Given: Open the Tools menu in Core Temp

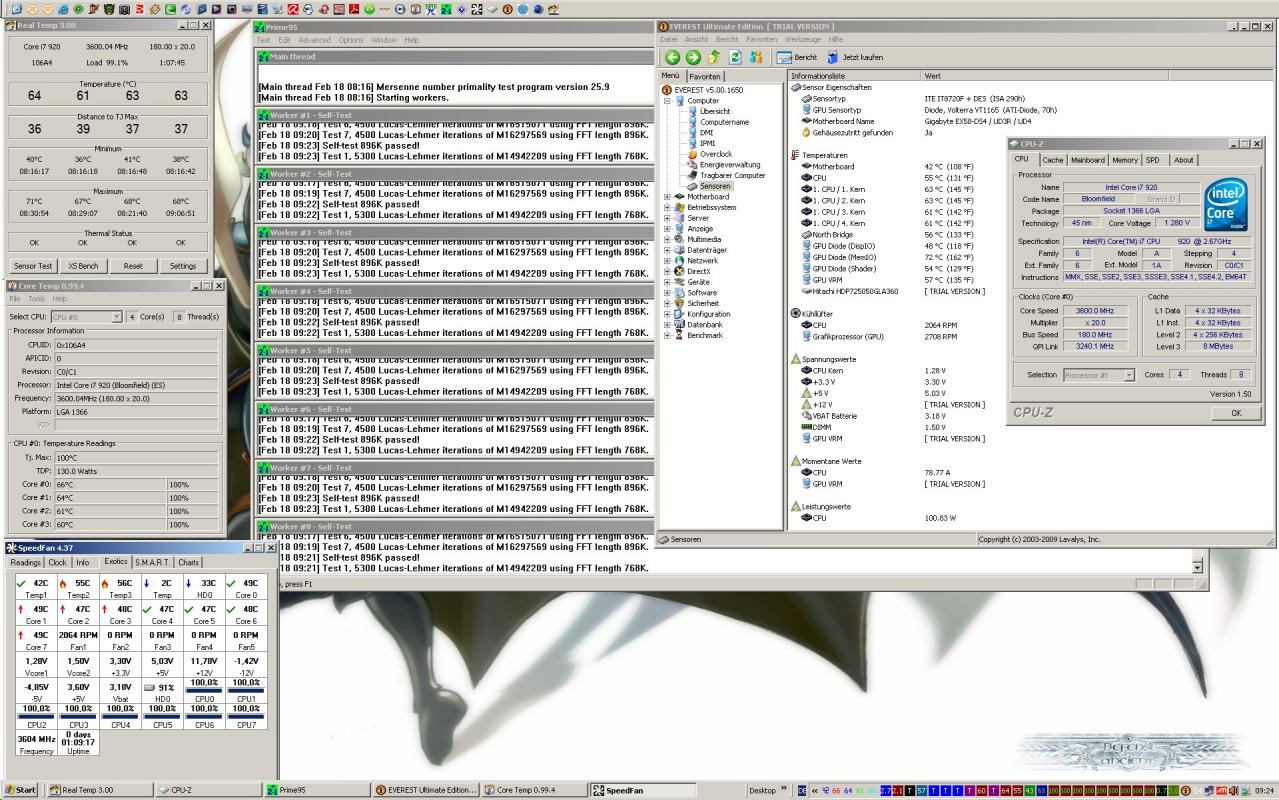Looking at the screenshot, I should [36, 298].
